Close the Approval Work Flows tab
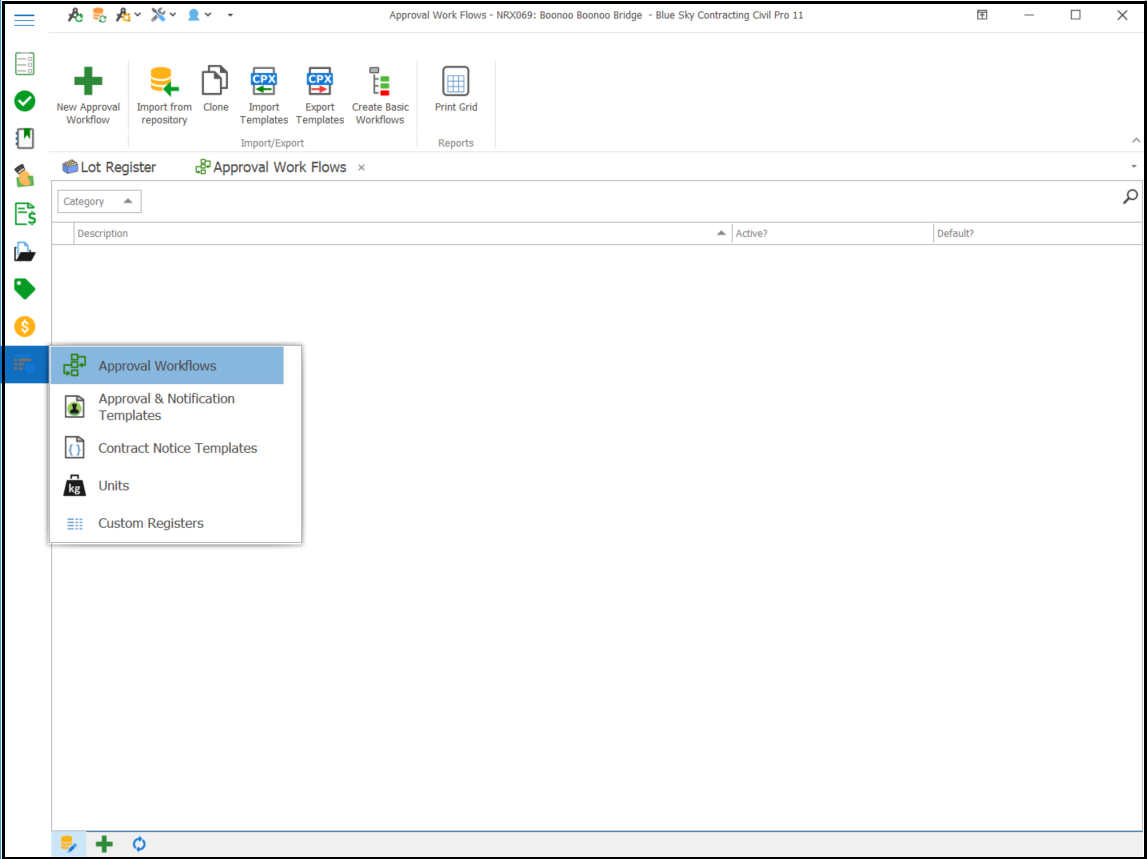Screen dimensions: 1147x859 [x=362, y=168]
